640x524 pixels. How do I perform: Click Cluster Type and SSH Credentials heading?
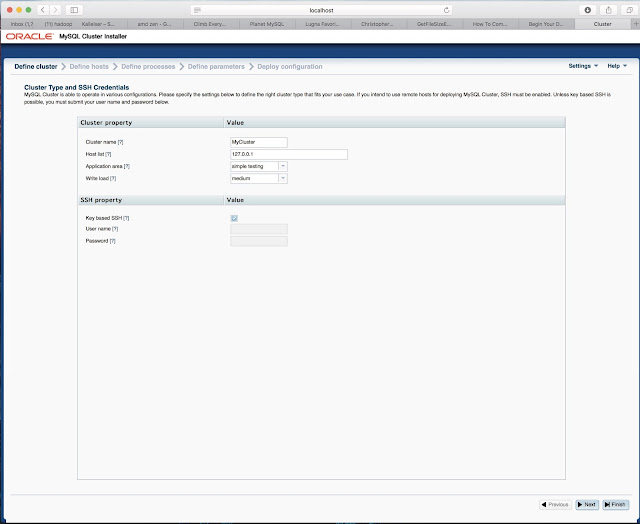coord(77,87)
